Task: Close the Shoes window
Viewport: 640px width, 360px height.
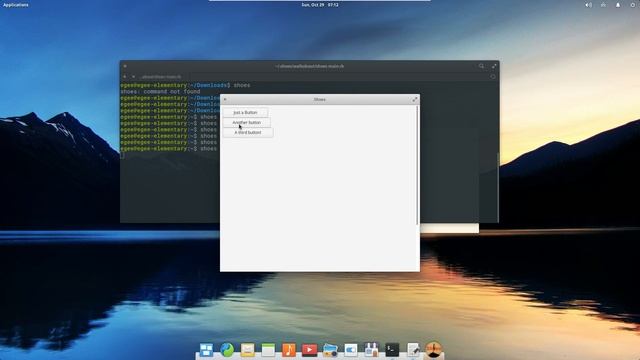Action: pyautogui.click(x=225, y=100)
